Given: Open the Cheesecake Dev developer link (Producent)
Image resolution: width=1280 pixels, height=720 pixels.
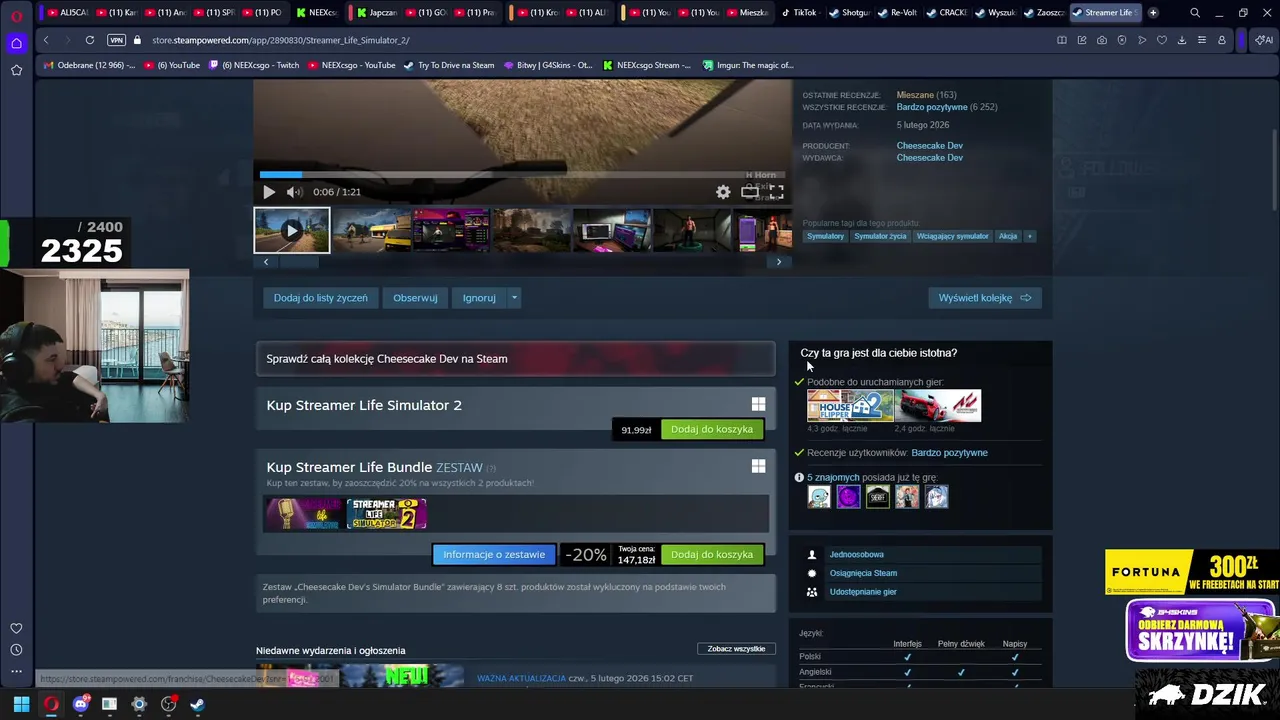Looking at the screenshot, I should [930, 146].
